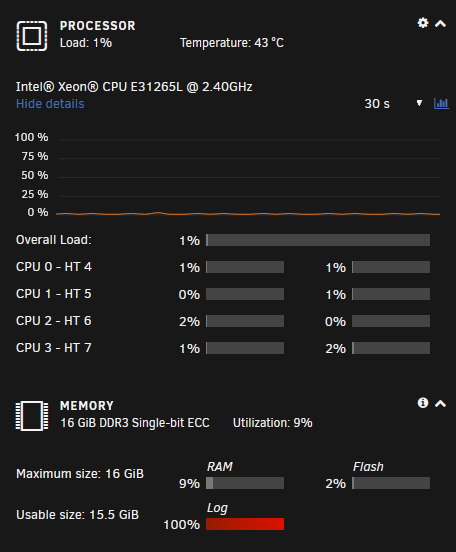The image size is (456, 552).
Task: Click the memory info icon
Action: click(x=423, y=403)
